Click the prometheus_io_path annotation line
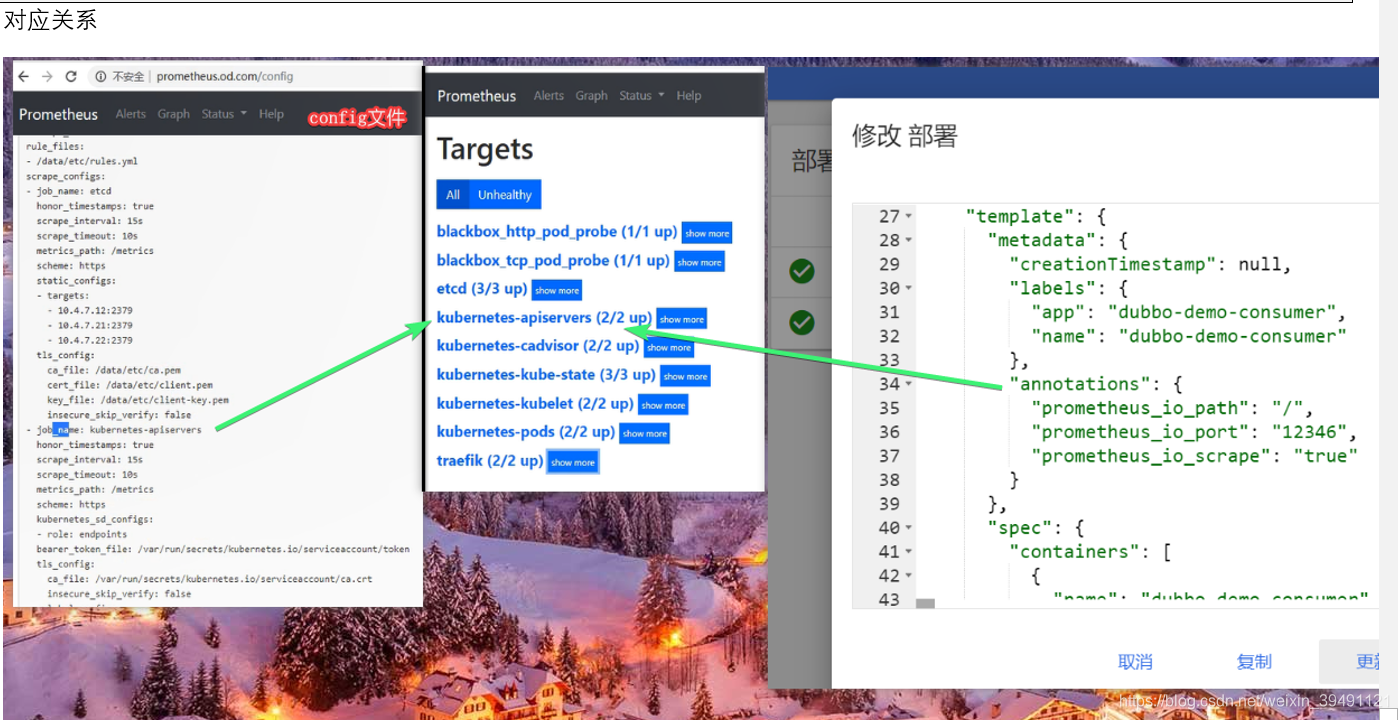1399x720 pixels. tap(1171, 408)
